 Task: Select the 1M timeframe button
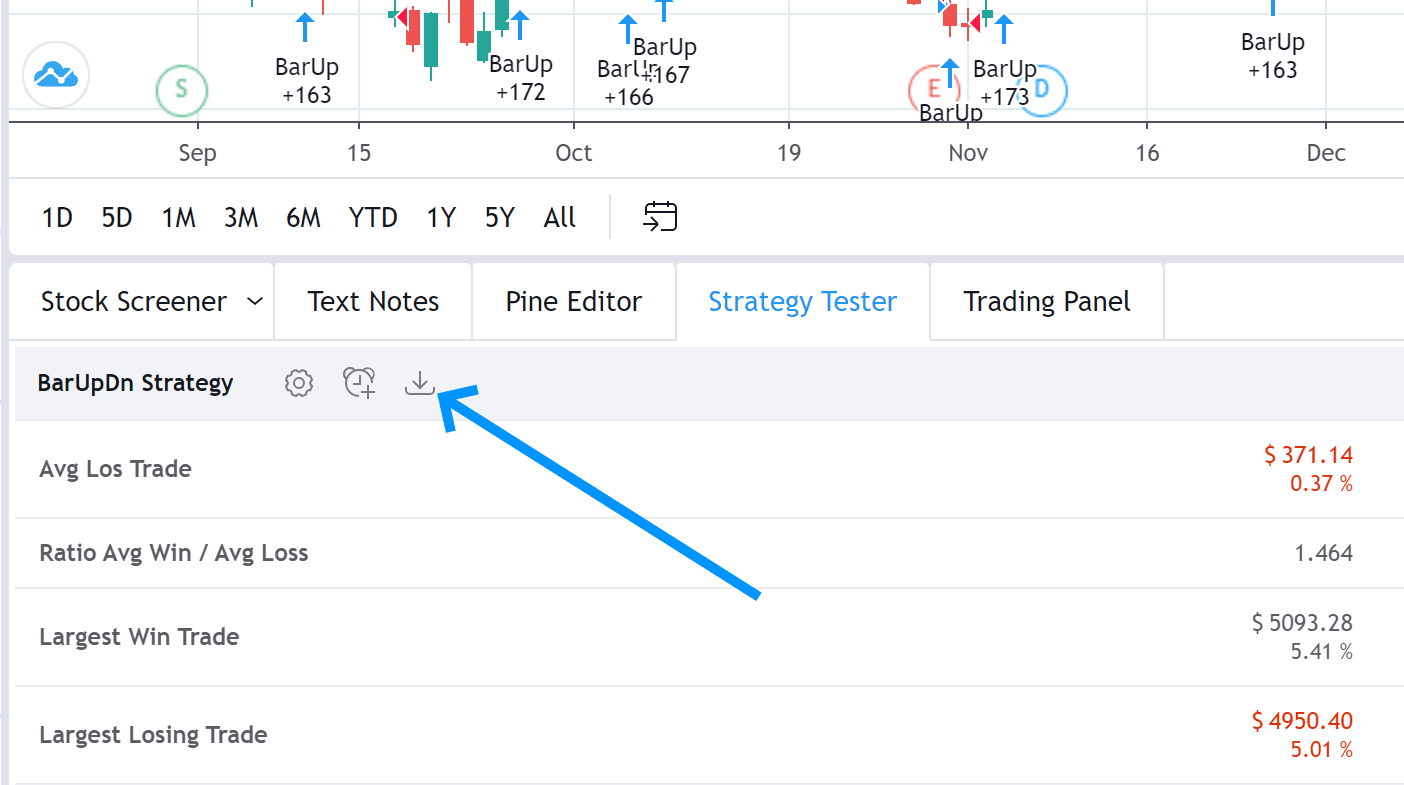178,216
